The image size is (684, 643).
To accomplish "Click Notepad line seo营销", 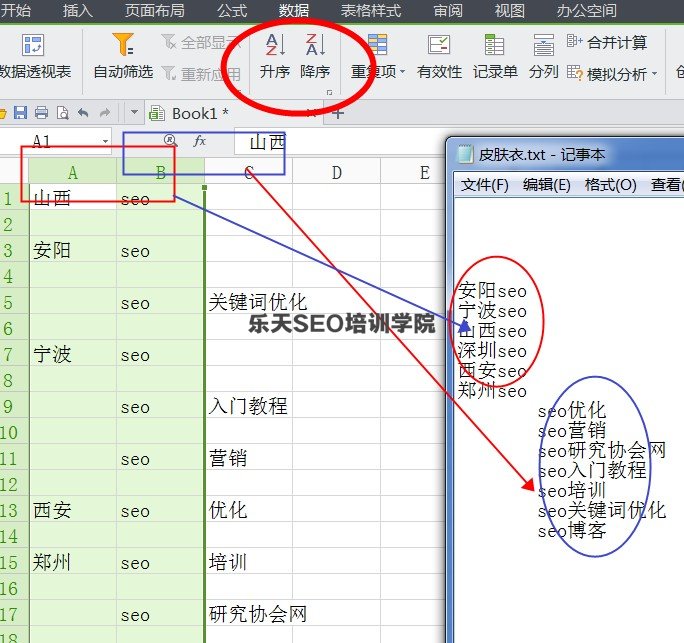I will (572, 431).
